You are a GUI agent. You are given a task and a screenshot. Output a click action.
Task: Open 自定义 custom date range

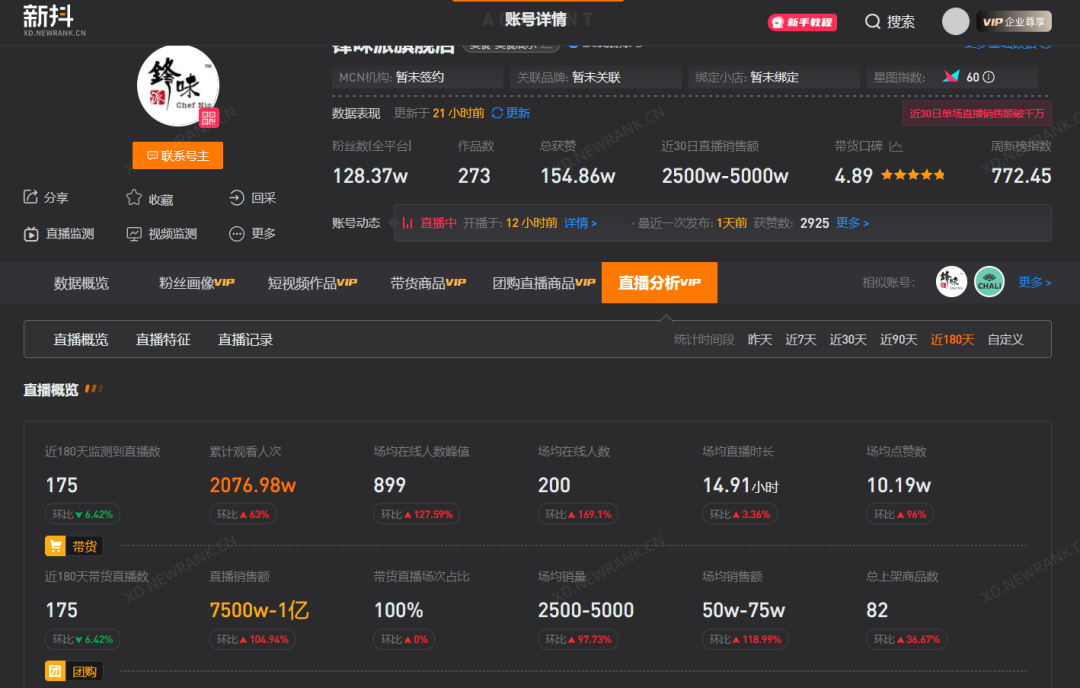point(1005,339)
